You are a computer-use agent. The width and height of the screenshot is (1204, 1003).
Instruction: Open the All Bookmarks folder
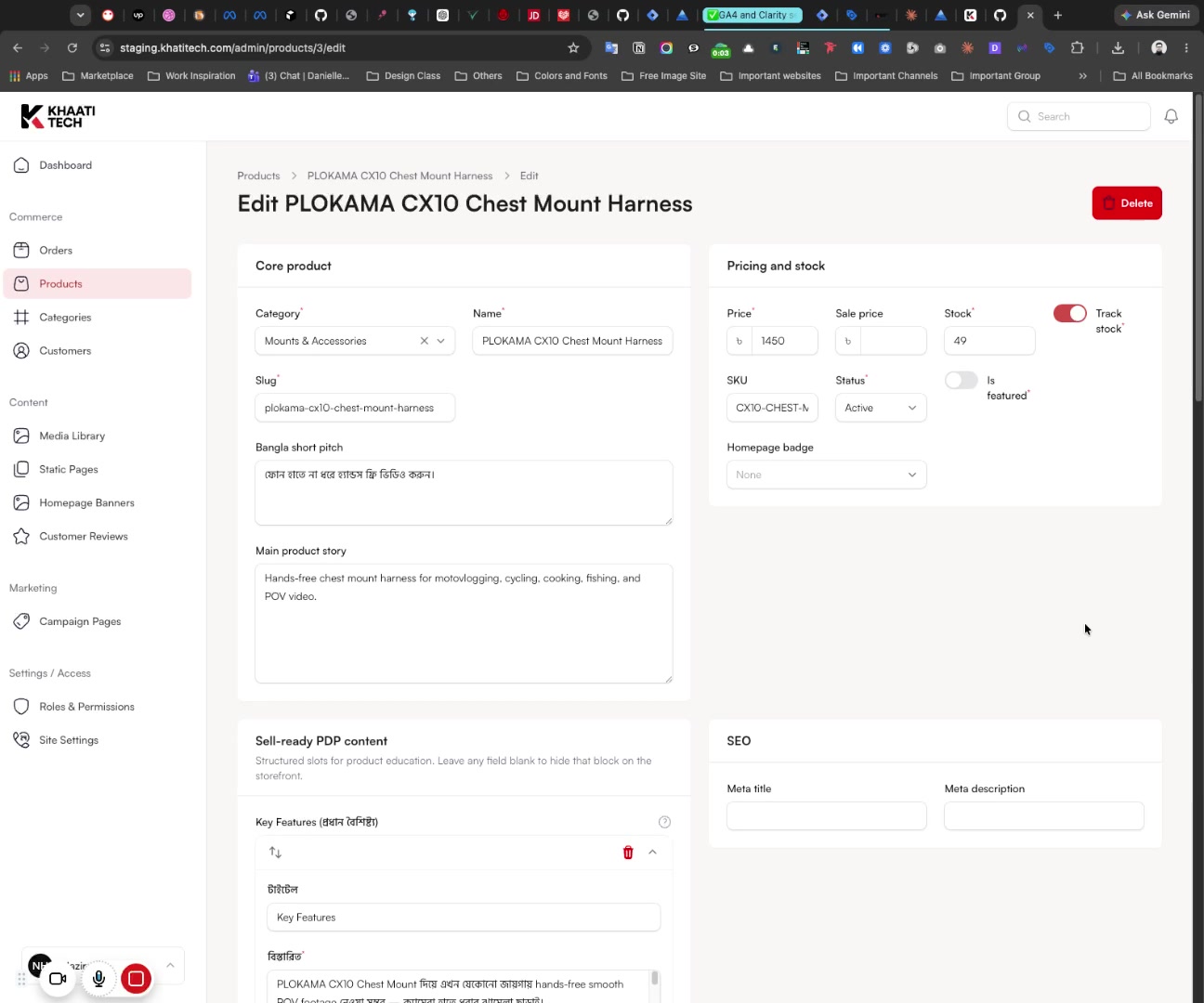pos(1153,76)
